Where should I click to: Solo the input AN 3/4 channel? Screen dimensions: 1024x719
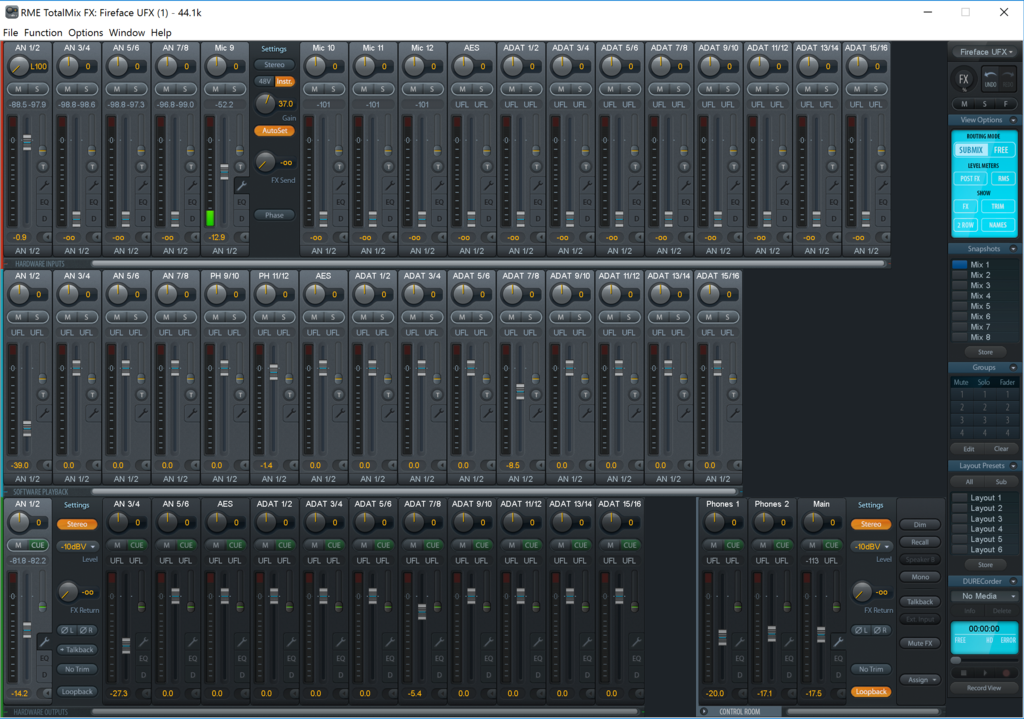(86, 89)
